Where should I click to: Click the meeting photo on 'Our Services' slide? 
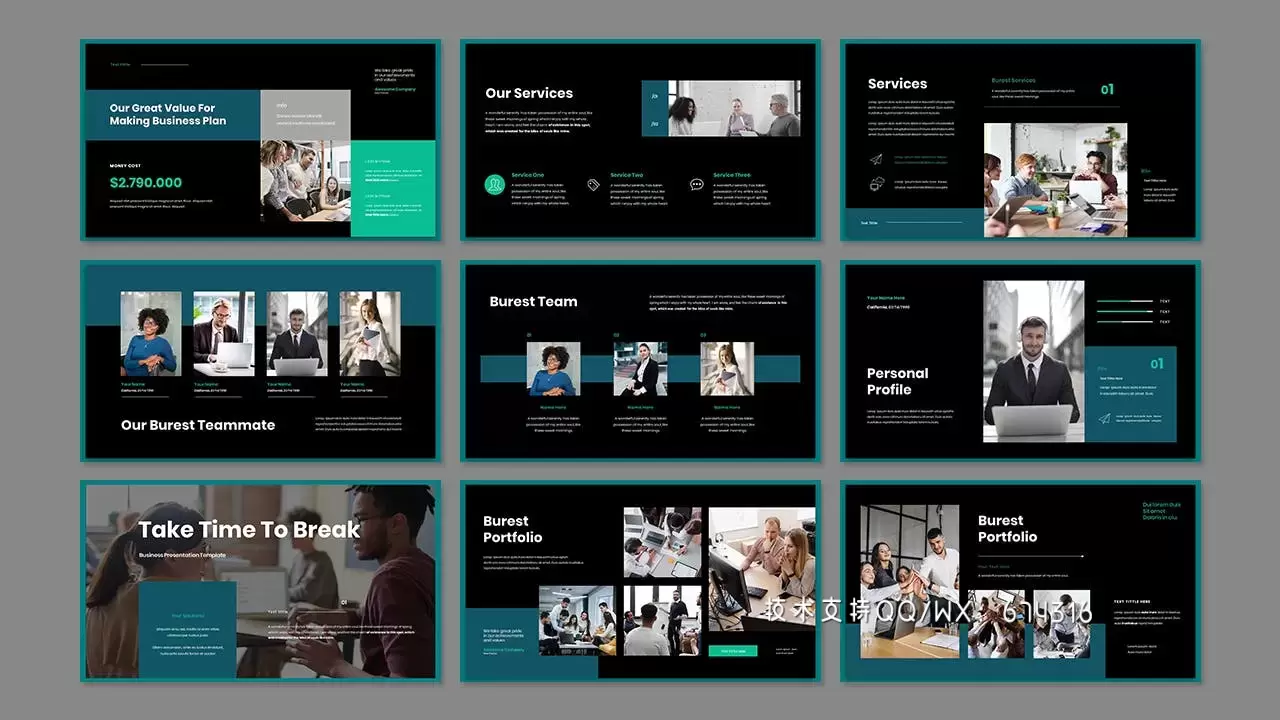click(734, 108)
